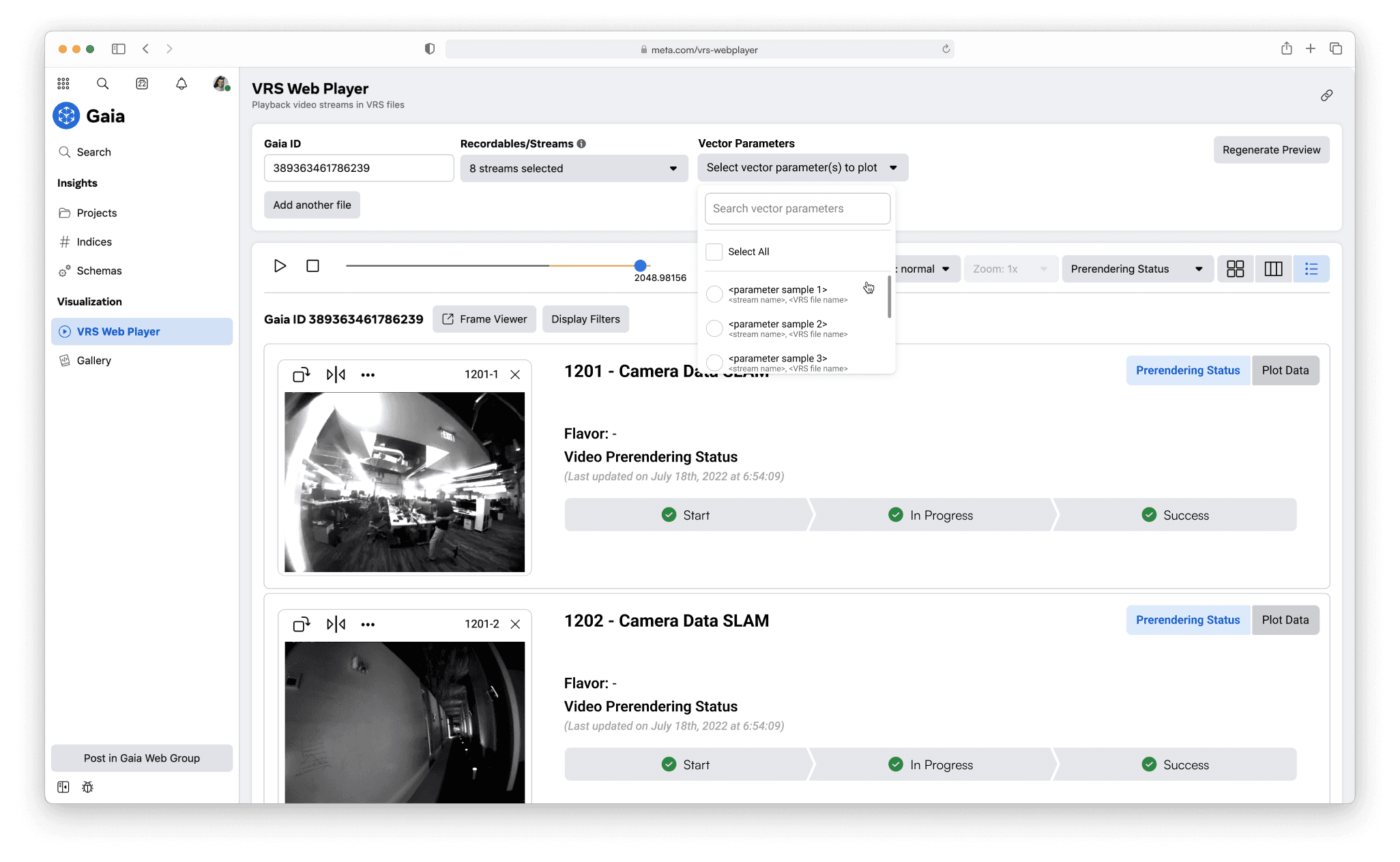This screenshot has width=1400, height=862.
Task: Collapse the vector parameters dropdown
Action: click(802, 168)
